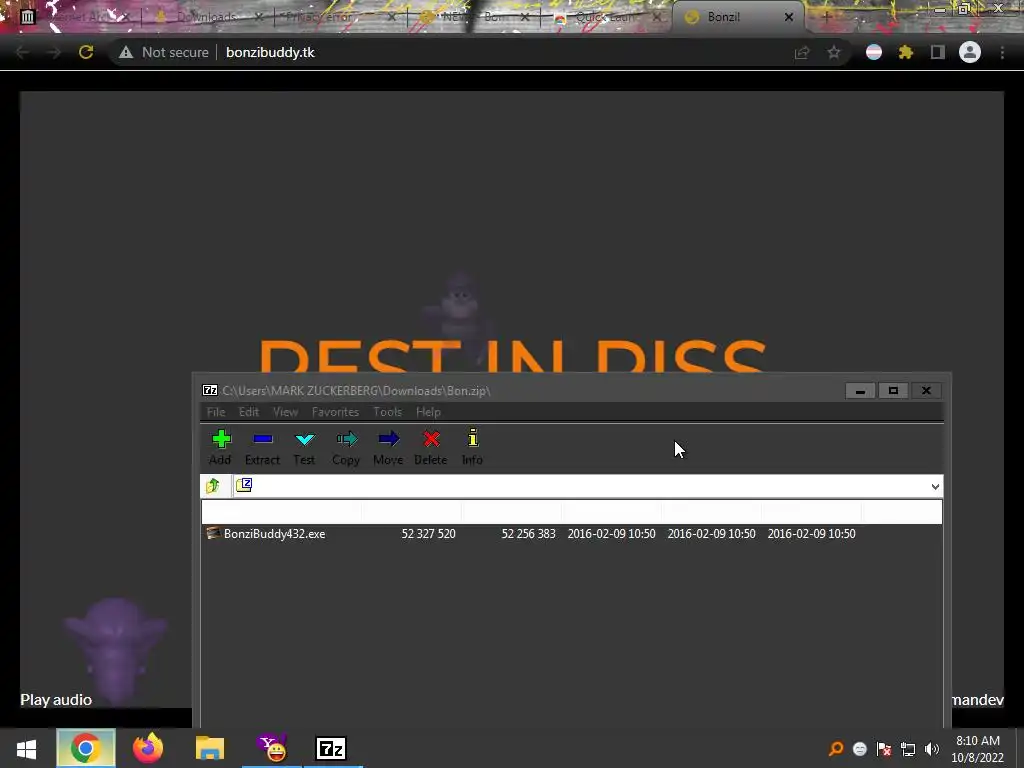Go up one folder level in 7-Zip
The width and height of the screenshot is (1024, 768).
(x=213, y=485)
